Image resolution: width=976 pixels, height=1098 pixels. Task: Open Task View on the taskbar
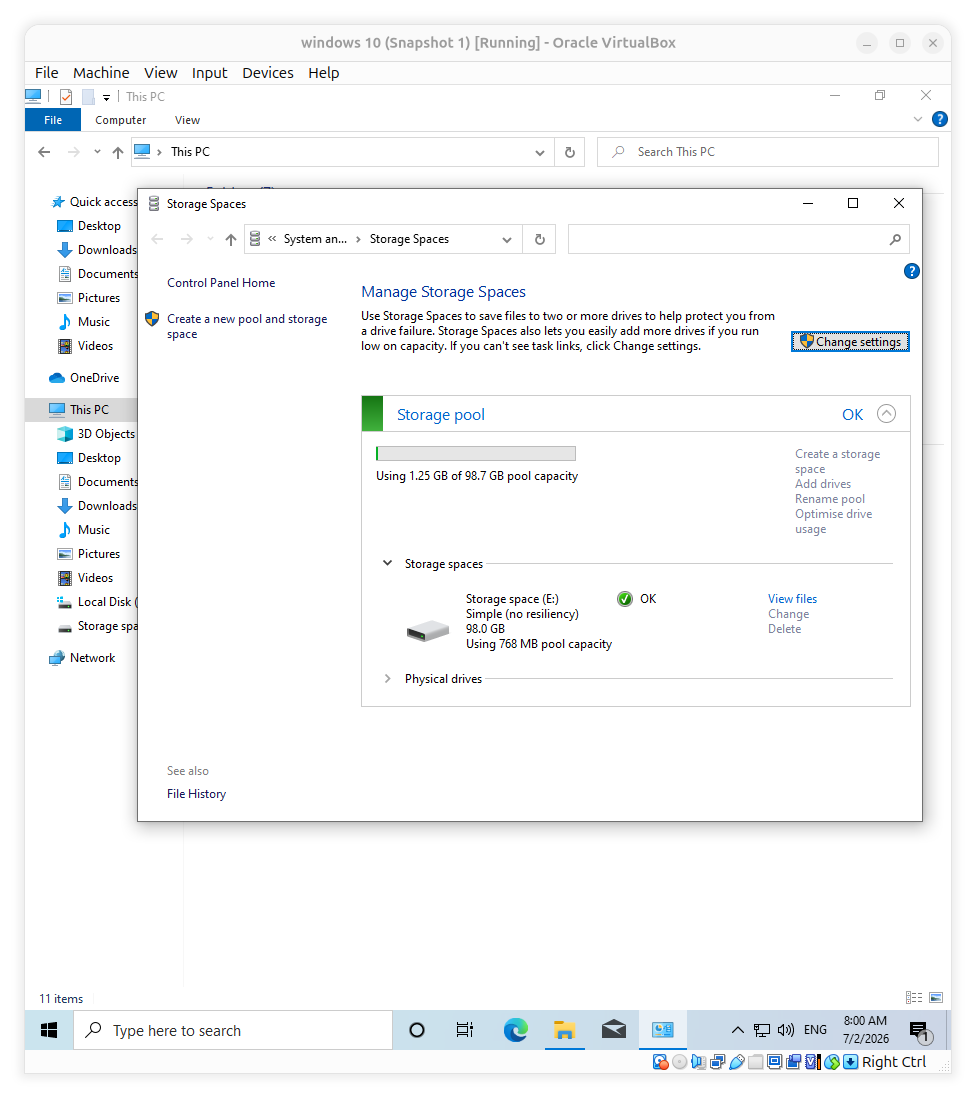click(465, 1030)
